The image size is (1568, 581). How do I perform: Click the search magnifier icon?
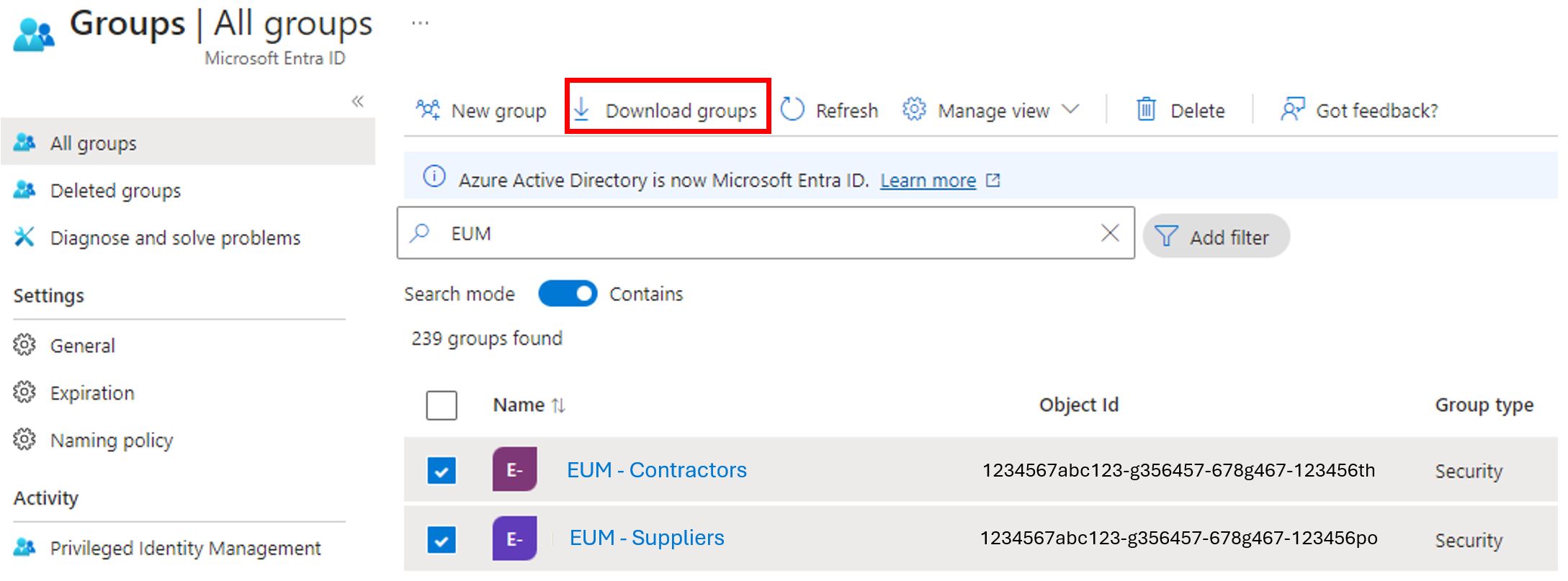419,233
